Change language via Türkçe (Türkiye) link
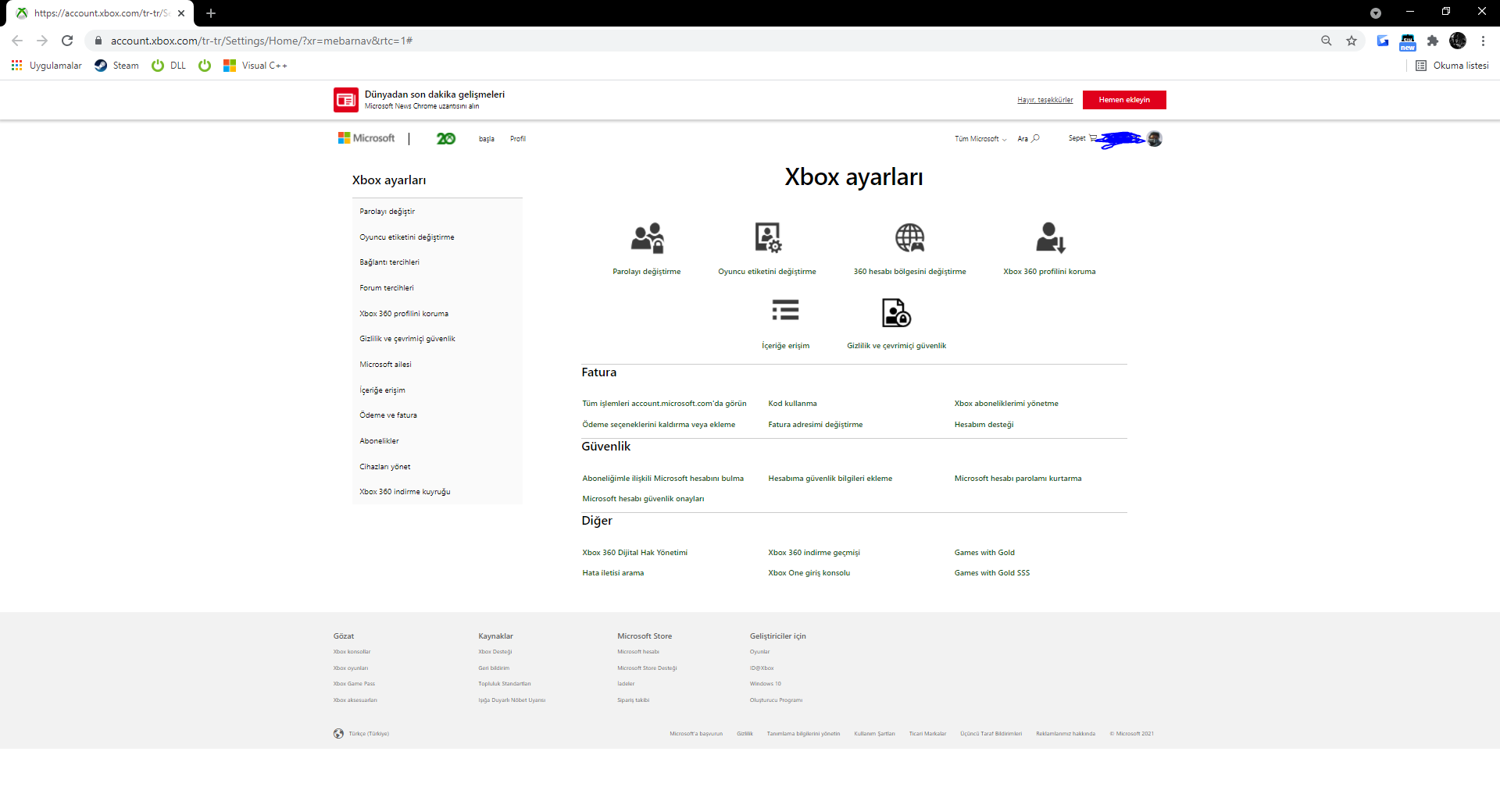This screenshot has height=812, width=1500. (369, 734)
